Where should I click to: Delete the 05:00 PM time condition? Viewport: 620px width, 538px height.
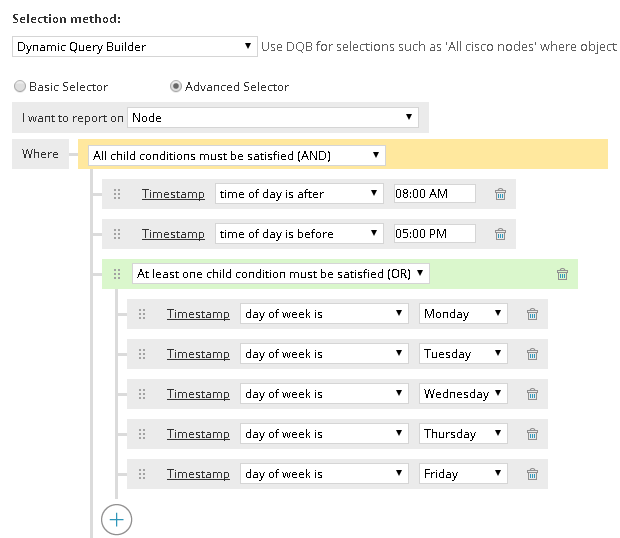(x=500, y=234)
